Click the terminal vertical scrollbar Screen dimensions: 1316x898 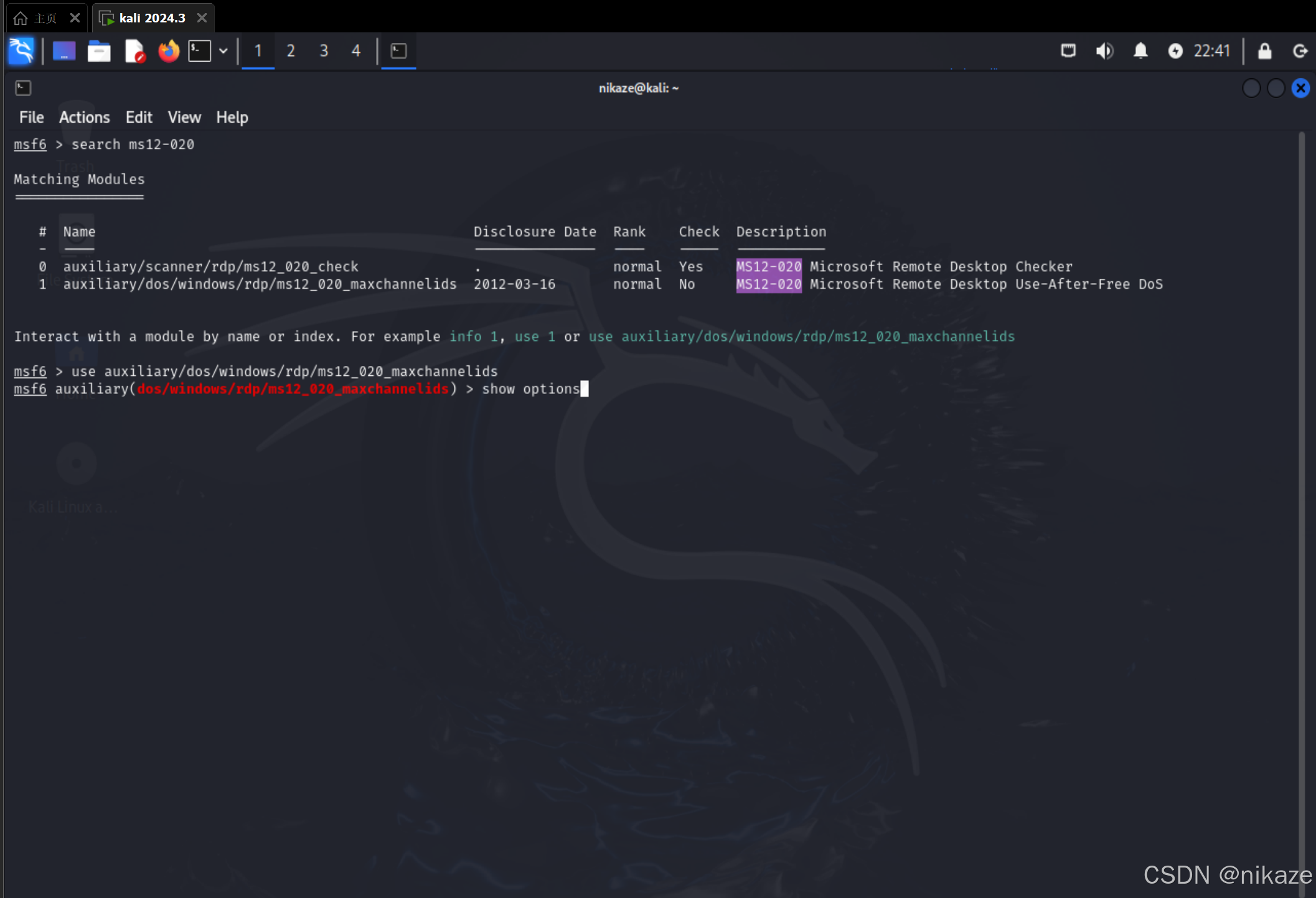1300,498
